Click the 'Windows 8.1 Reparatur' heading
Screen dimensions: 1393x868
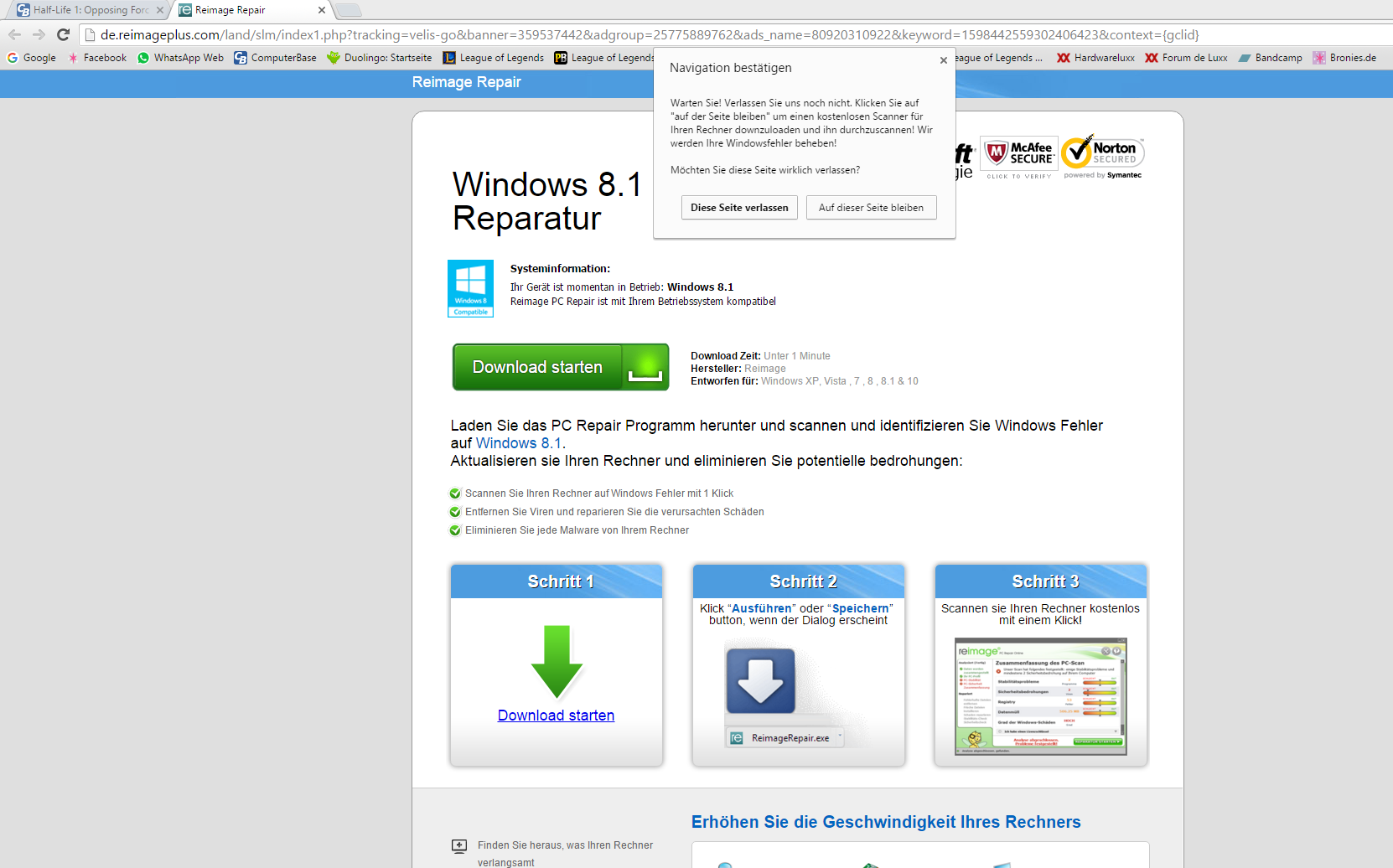click(547, 201)
